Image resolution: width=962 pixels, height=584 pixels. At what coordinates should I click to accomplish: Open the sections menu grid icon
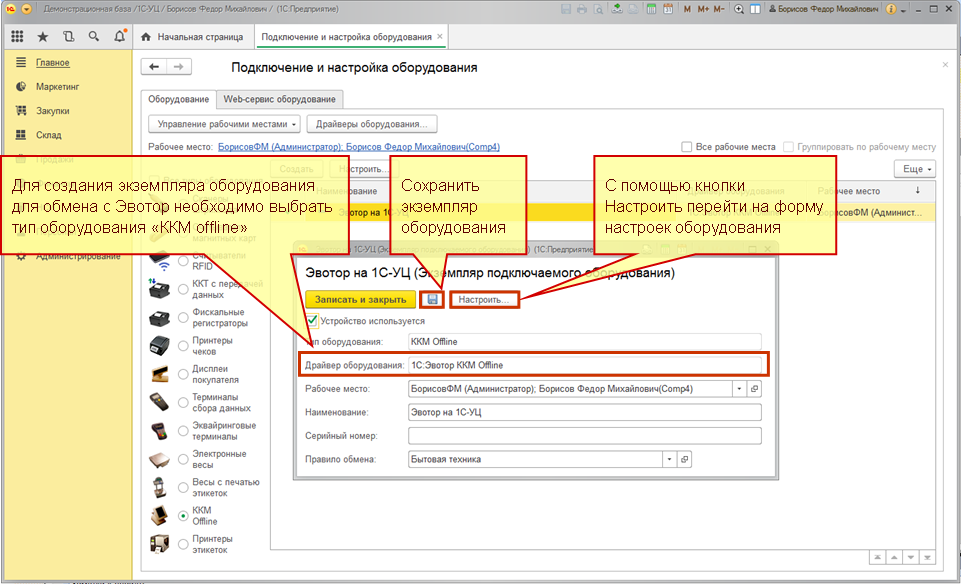[x=18, y=37]
